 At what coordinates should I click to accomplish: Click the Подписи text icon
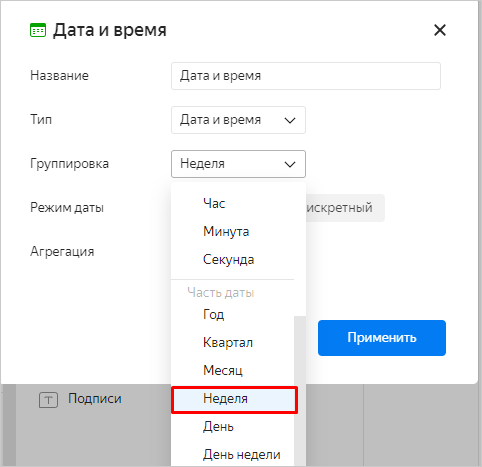click(x=48, y=400)
